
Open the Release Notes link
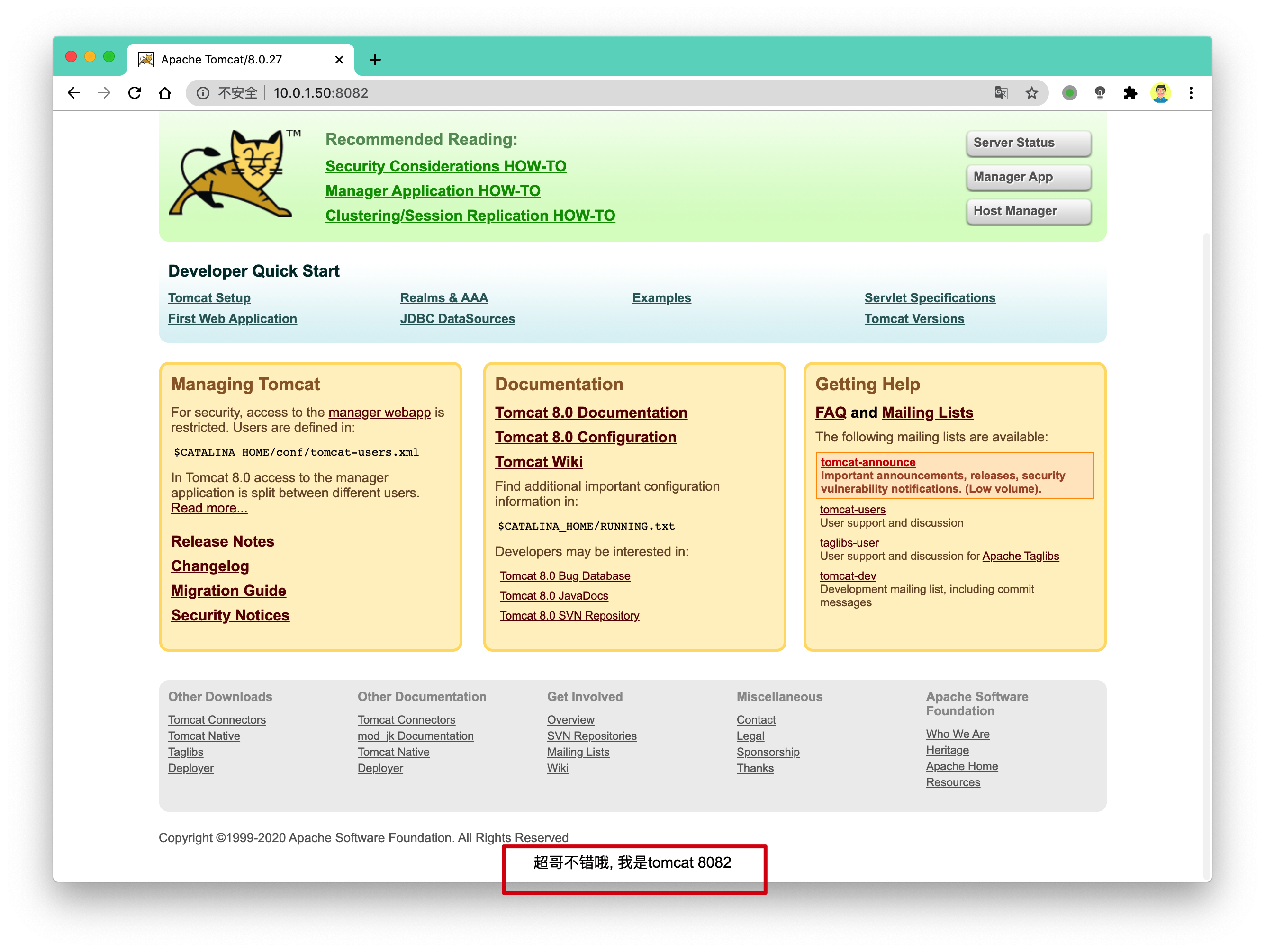click(x=223, y=541)
